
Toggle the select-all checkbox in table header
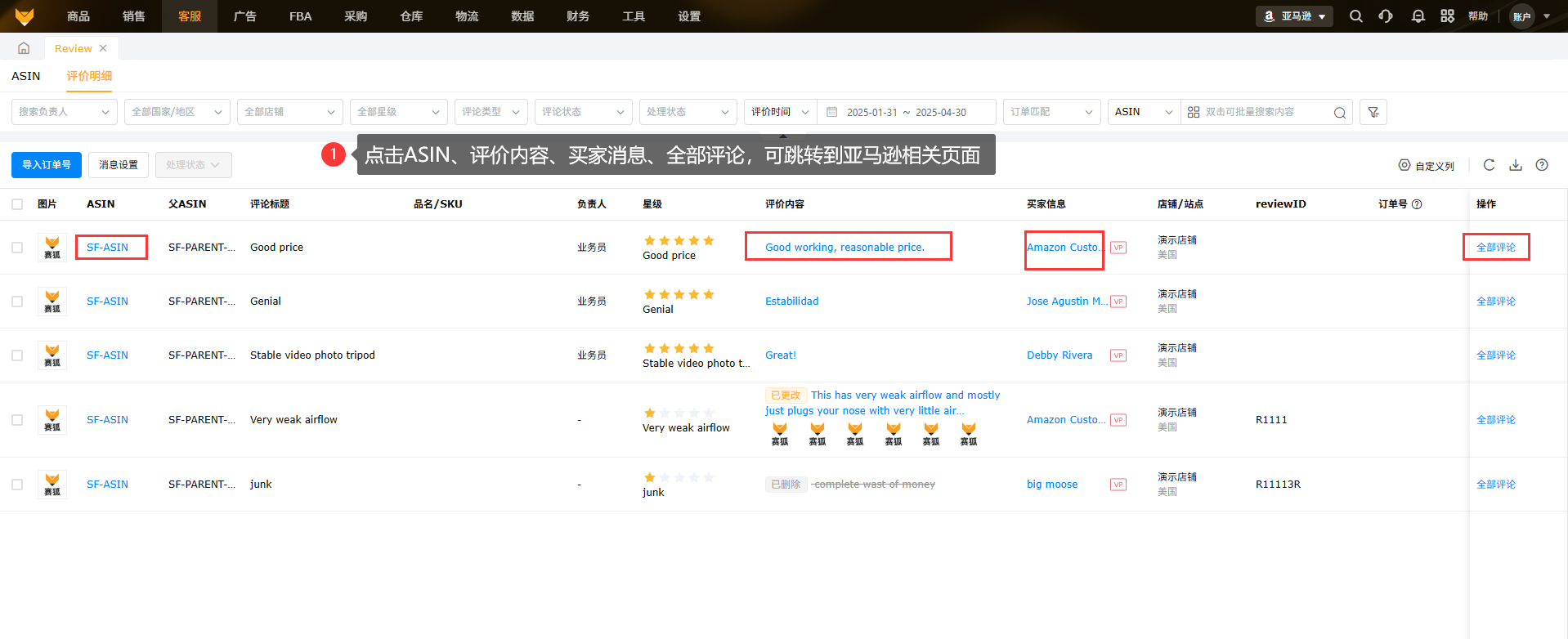click(17, 204)
